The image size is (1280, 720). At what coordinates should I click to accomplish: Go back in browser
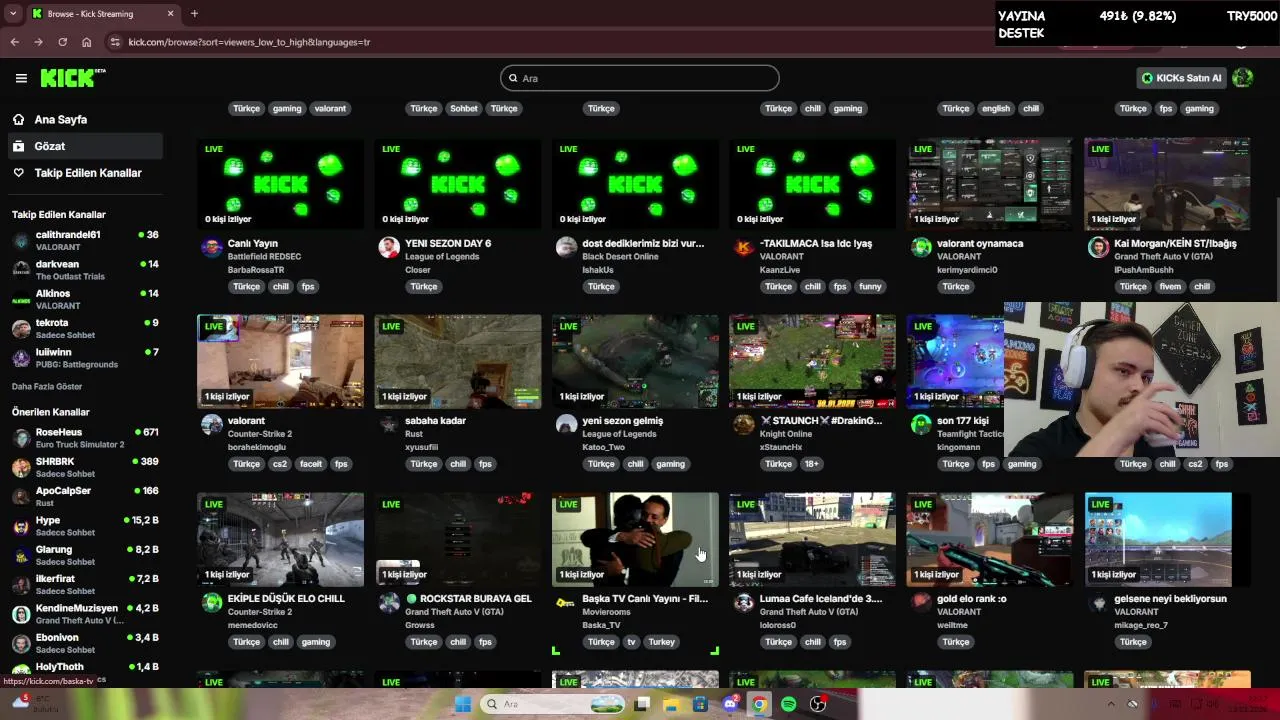click(14, 42)
